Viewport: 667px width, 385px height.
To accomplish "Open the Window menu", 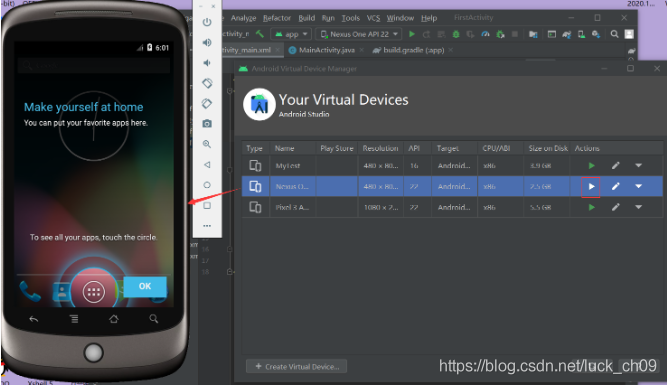I will click(x=400, y=18).
